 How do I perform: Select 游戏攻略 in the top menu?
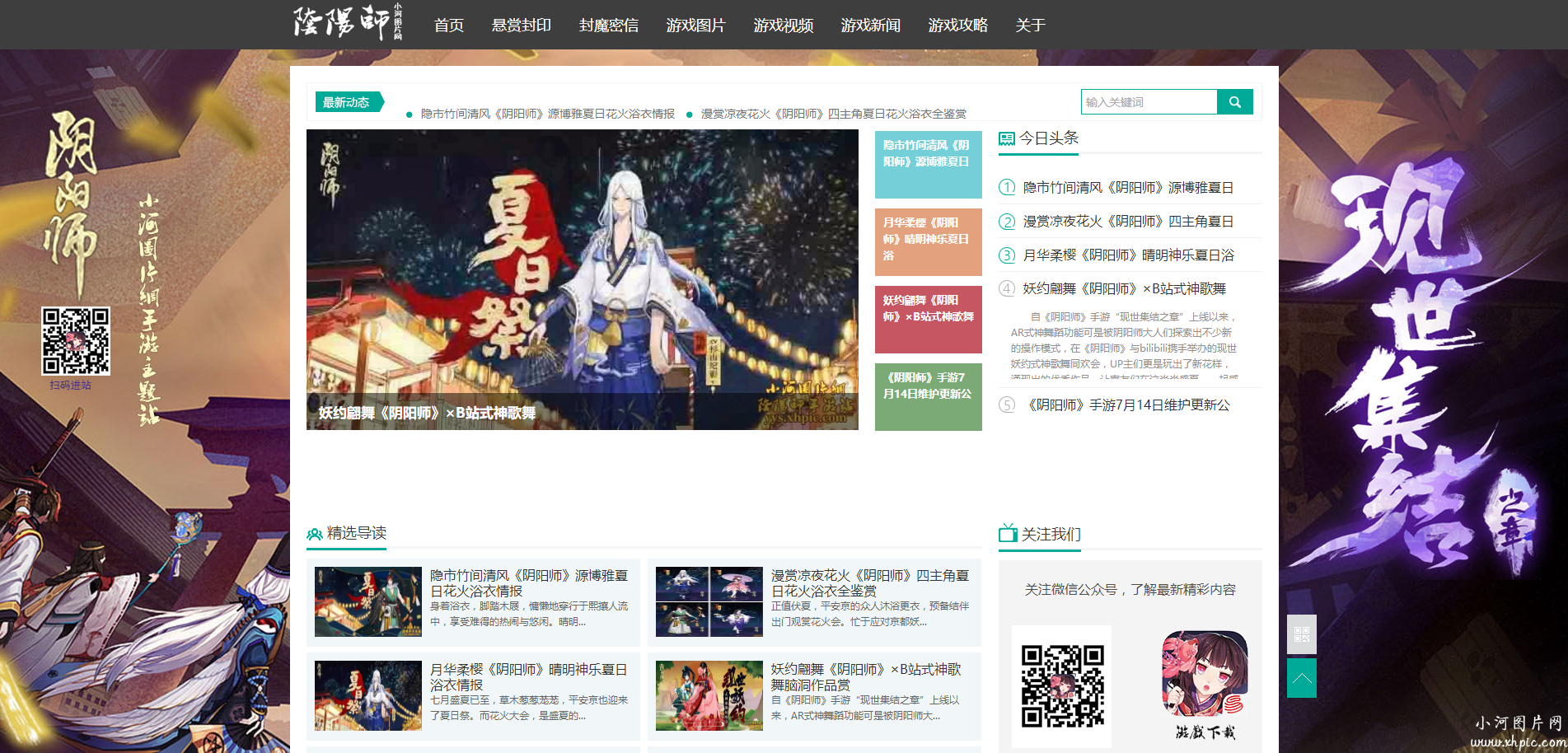click(x=958, y=26)
